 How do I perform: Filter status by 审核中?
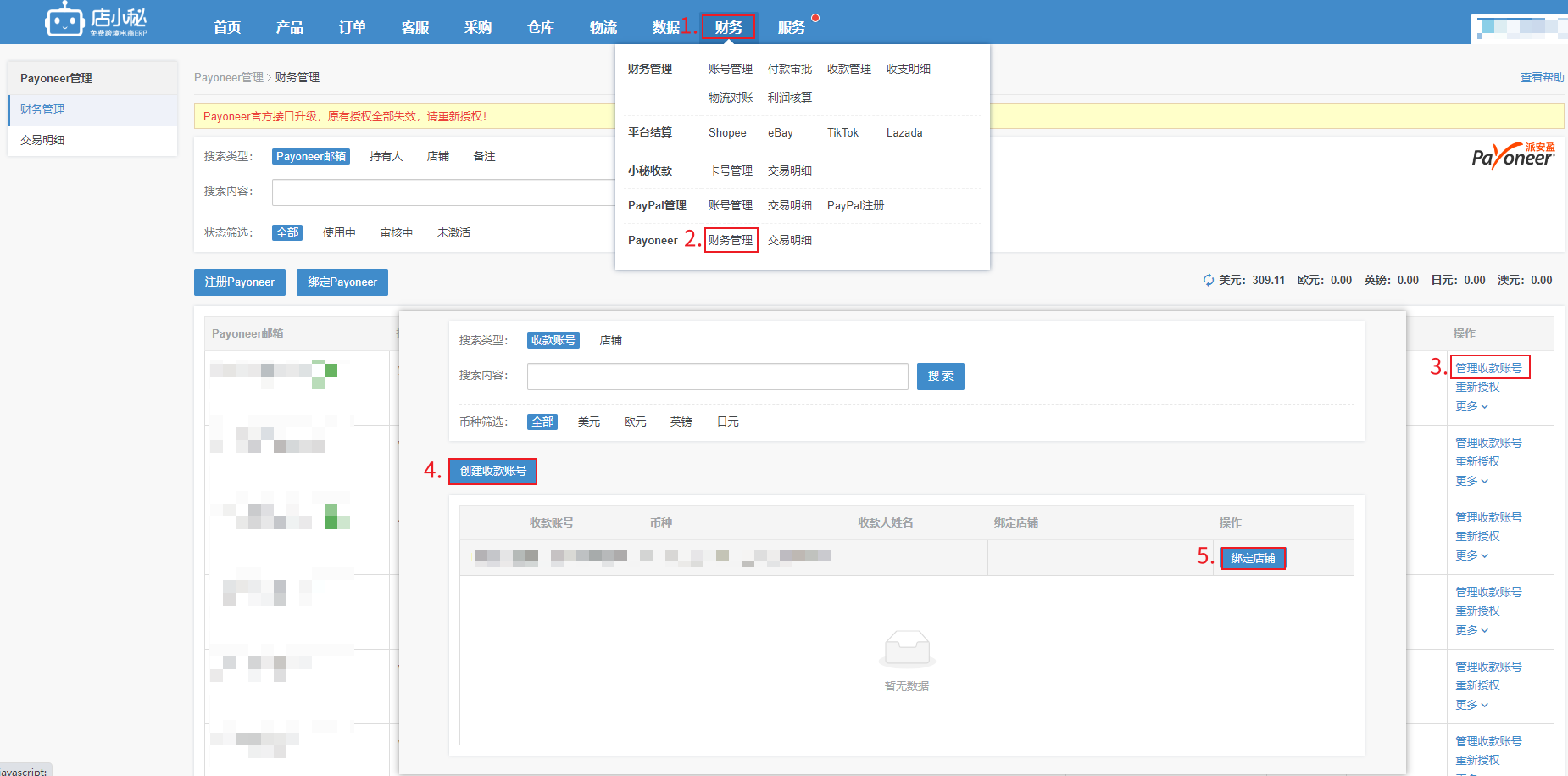(397, 232)
